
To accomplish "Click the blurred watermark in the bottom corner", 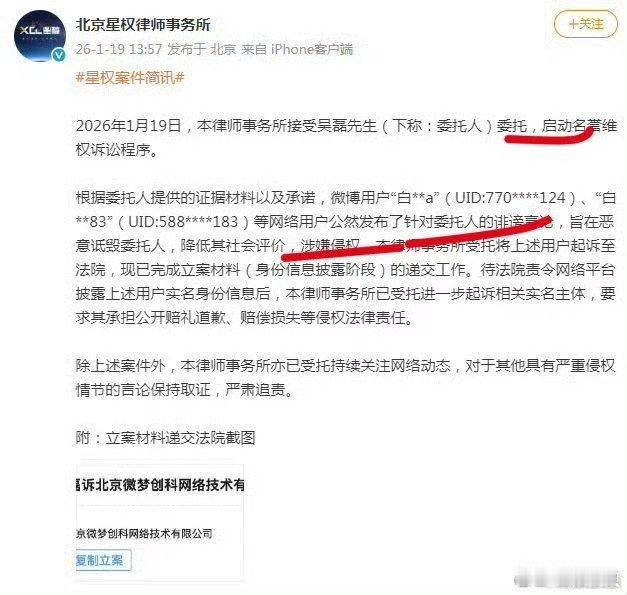I will point(567,580).
